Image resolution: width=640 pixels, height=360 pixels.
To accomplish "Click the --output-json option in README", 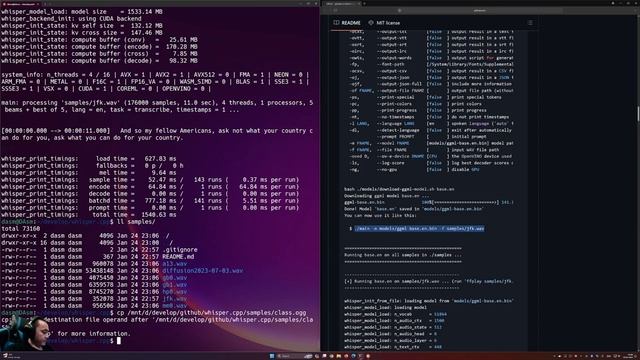I will click(393, 78).
